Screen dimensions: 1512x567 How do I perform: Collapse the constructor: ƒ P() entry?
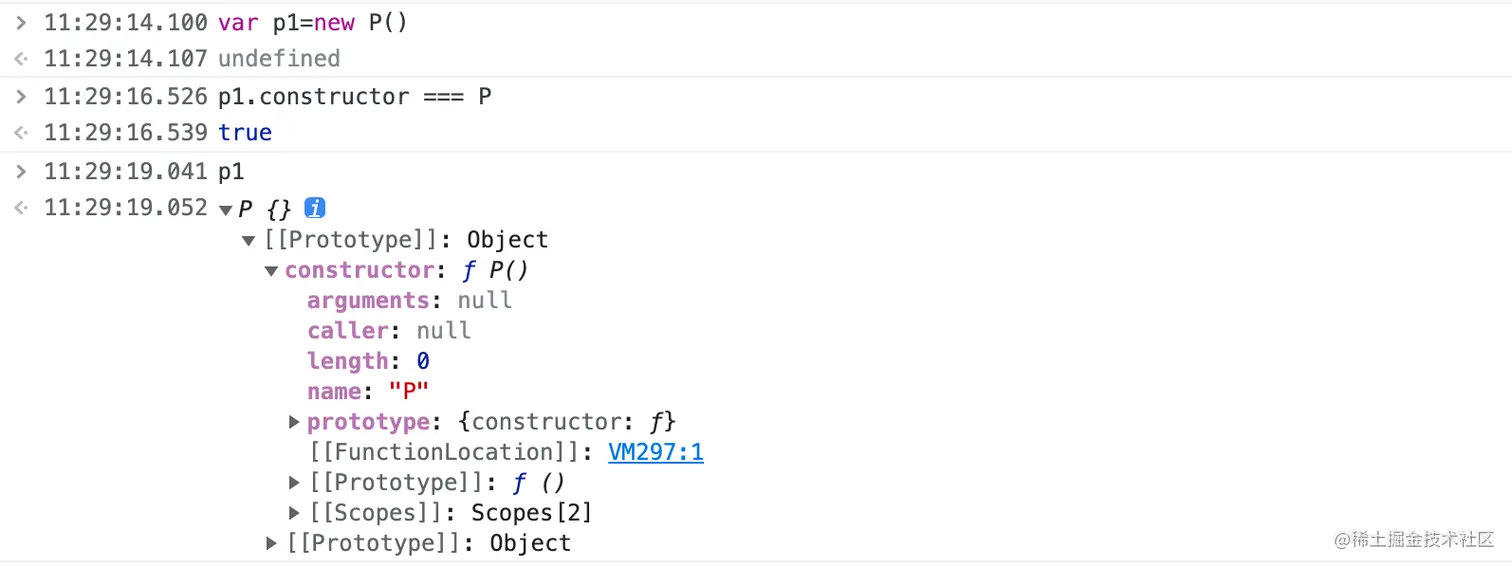coord(271,271)
